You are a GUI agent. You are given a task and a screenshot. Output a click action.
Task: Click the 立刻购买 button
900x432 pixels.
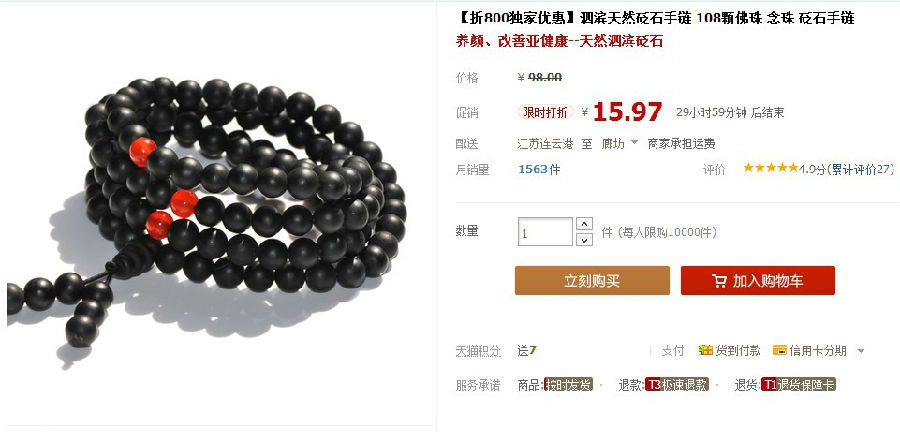pyautogui.click(x=592, y=281)
